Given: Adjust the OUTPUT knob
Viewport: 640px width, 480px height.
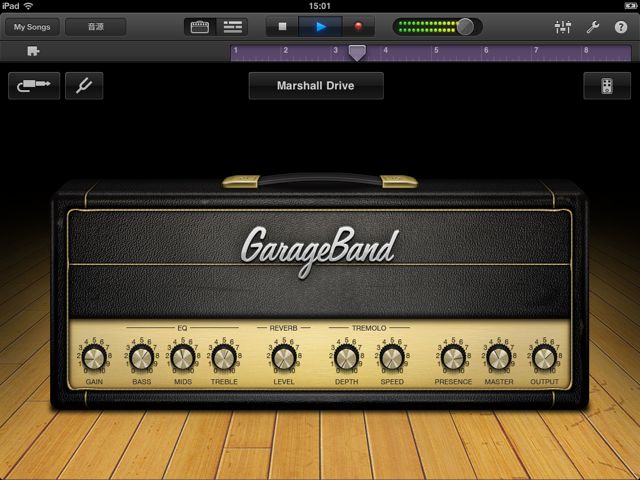Looking at the screenshot, I should [x=544, y=358].
